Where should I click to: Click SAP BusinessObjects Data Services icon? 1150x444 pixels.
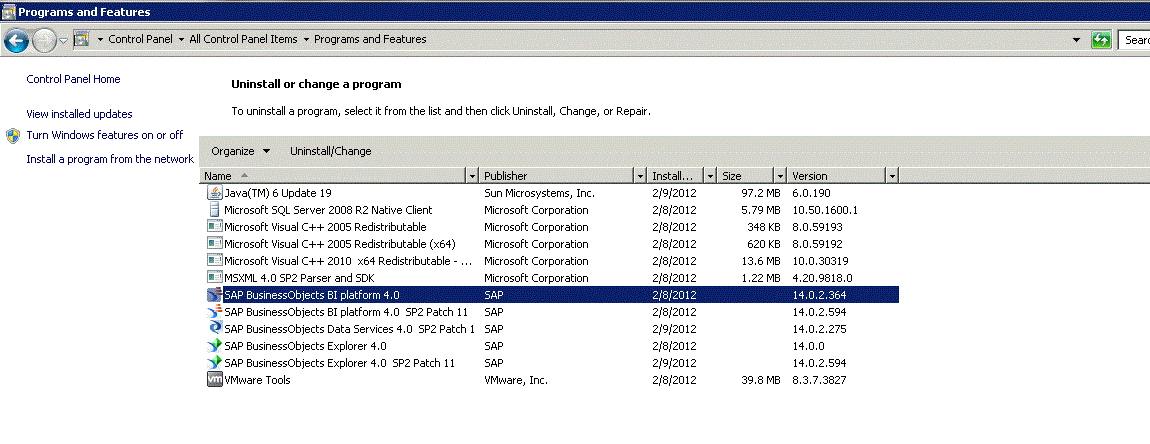coord(213,329)
